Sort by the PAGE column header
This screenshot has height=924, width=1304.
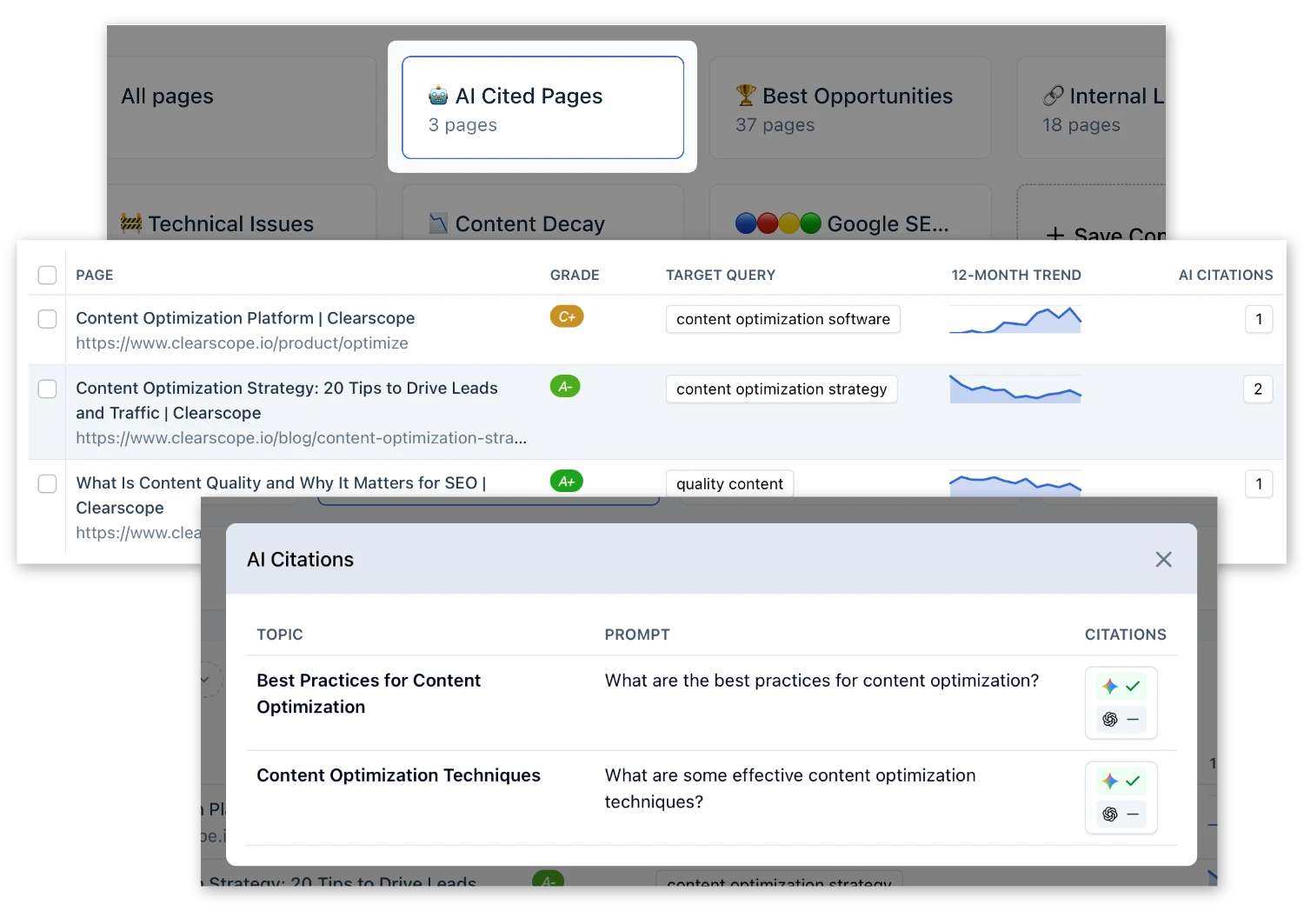pyautogui.click(x=95, y=275)
